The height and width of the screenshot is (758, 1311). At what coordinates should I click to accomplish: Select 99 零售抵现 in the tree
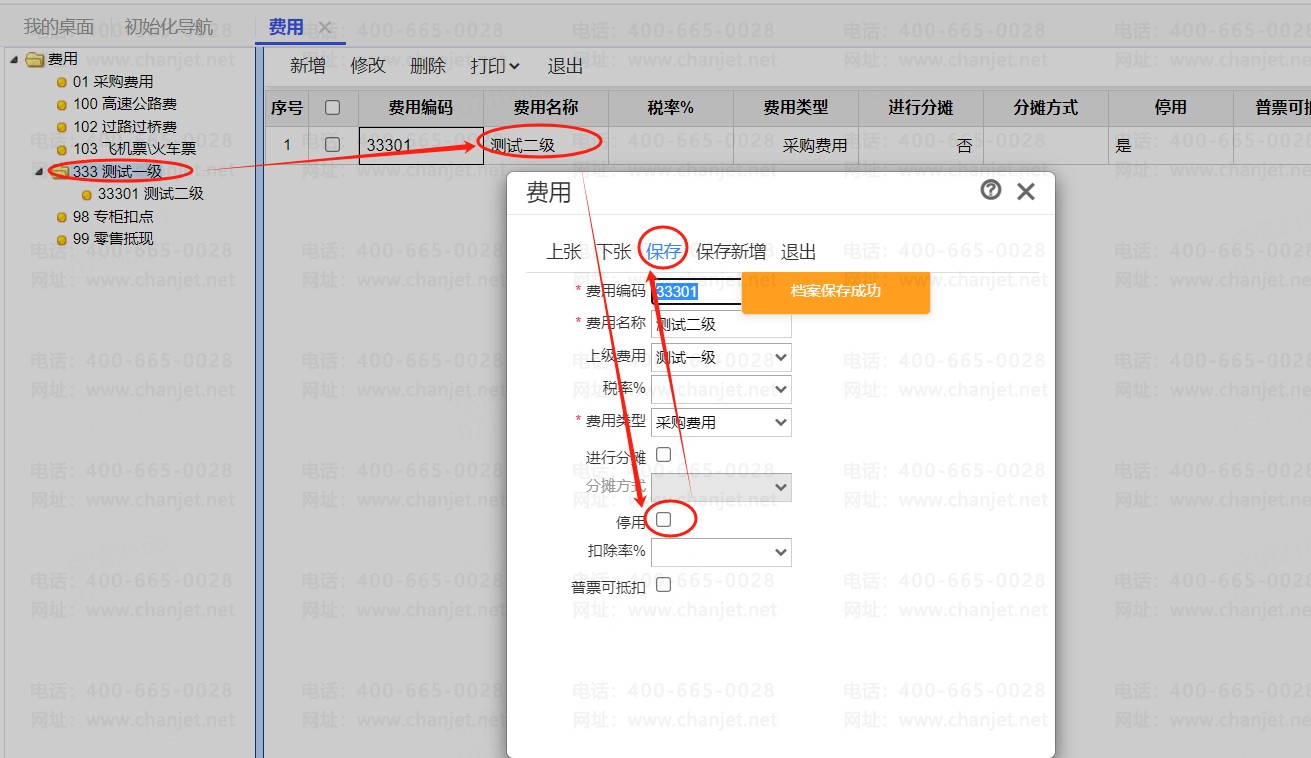coord(113,239)
